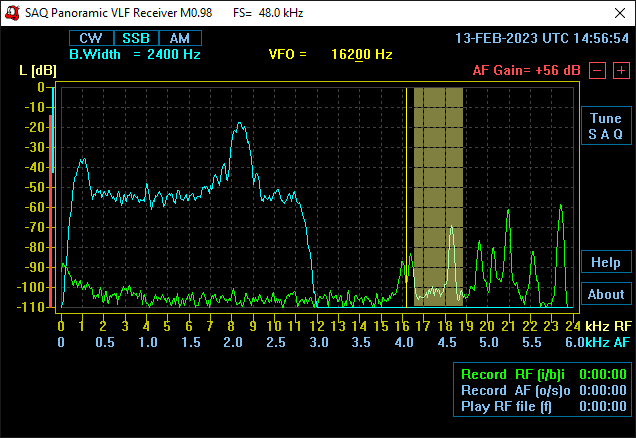Viewport: 636px width, 438px height.
Task: Click the 8 kHz peak on spectrum
Action: [240, 125]
